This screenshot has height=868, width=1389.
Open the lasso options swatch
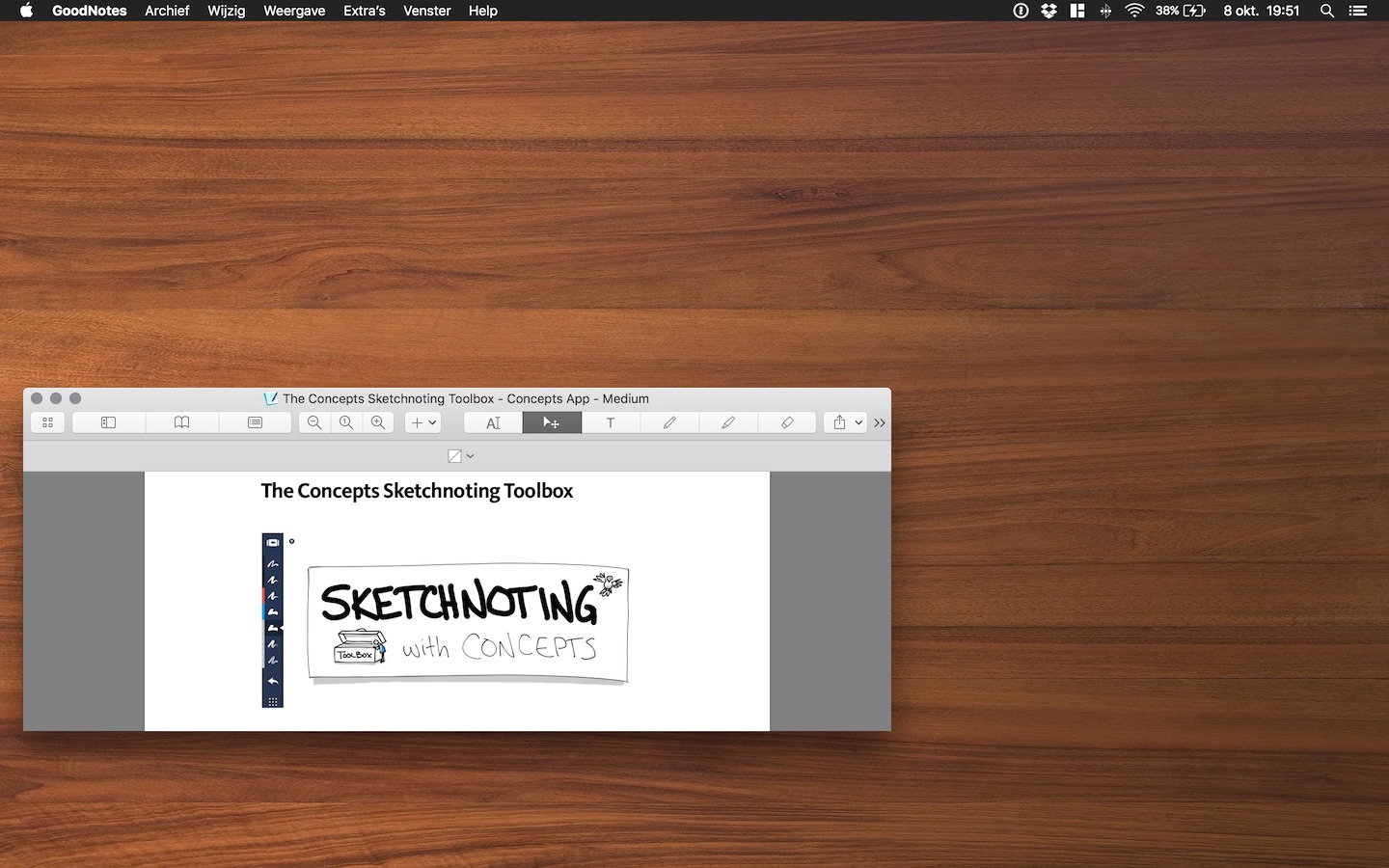pyautogui.click(x=454, y=456)
